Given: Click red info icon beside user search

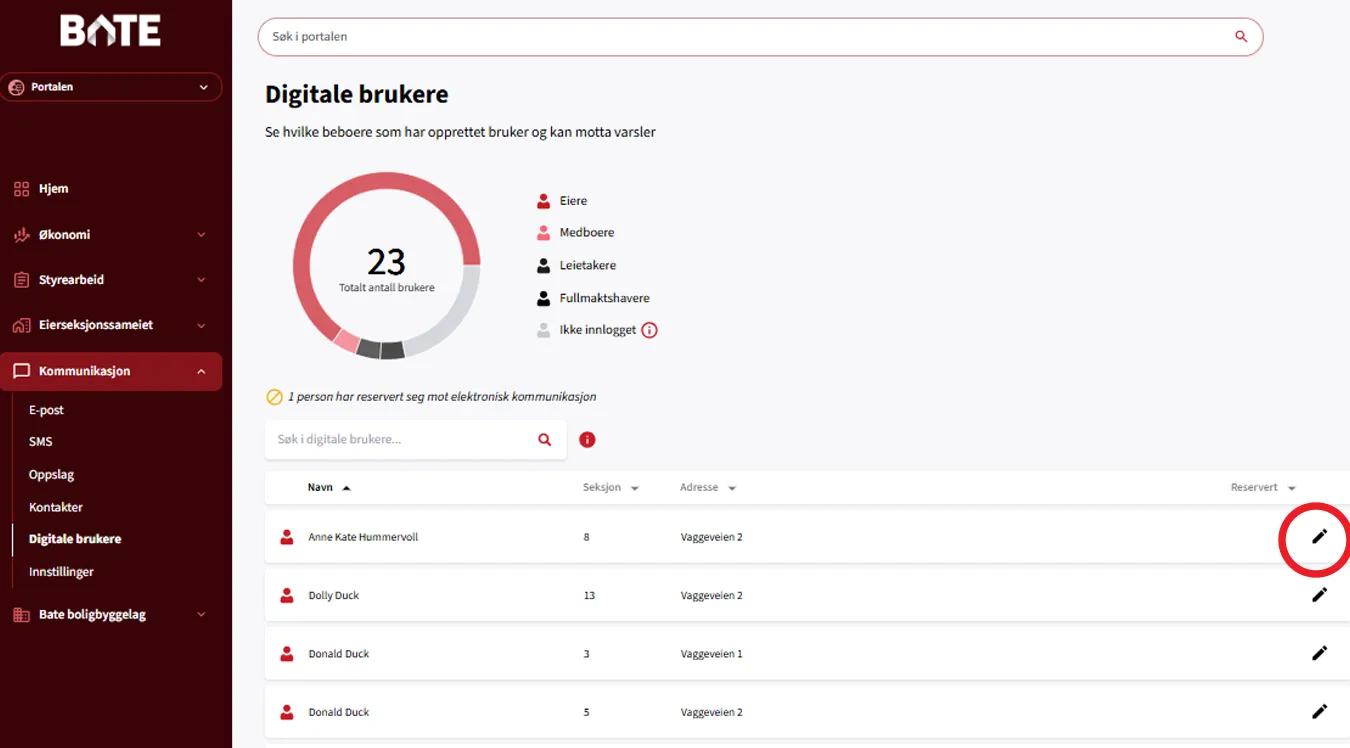Looking at the screenshot, I should (587, 440).
